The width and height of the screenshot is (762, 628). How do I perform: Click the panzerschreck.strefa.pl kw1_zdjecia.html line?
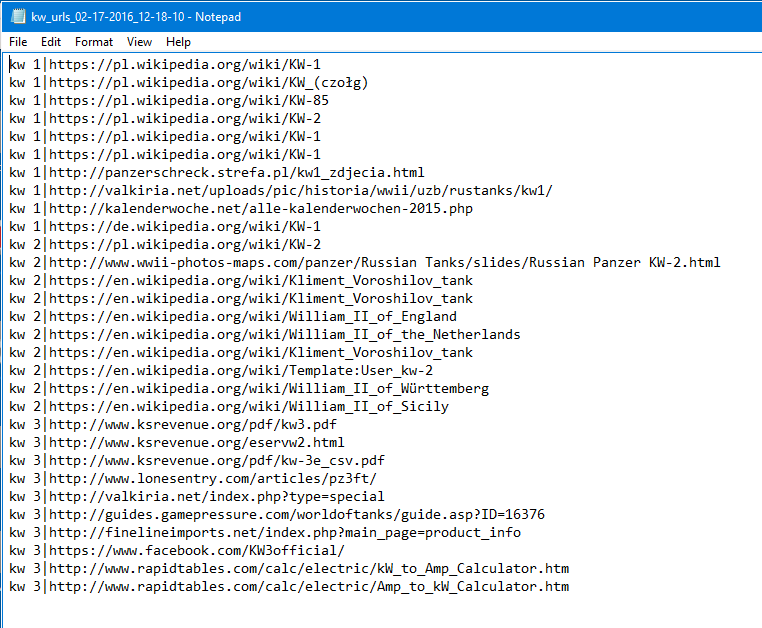pyautogui.click(x=217, y=173)
